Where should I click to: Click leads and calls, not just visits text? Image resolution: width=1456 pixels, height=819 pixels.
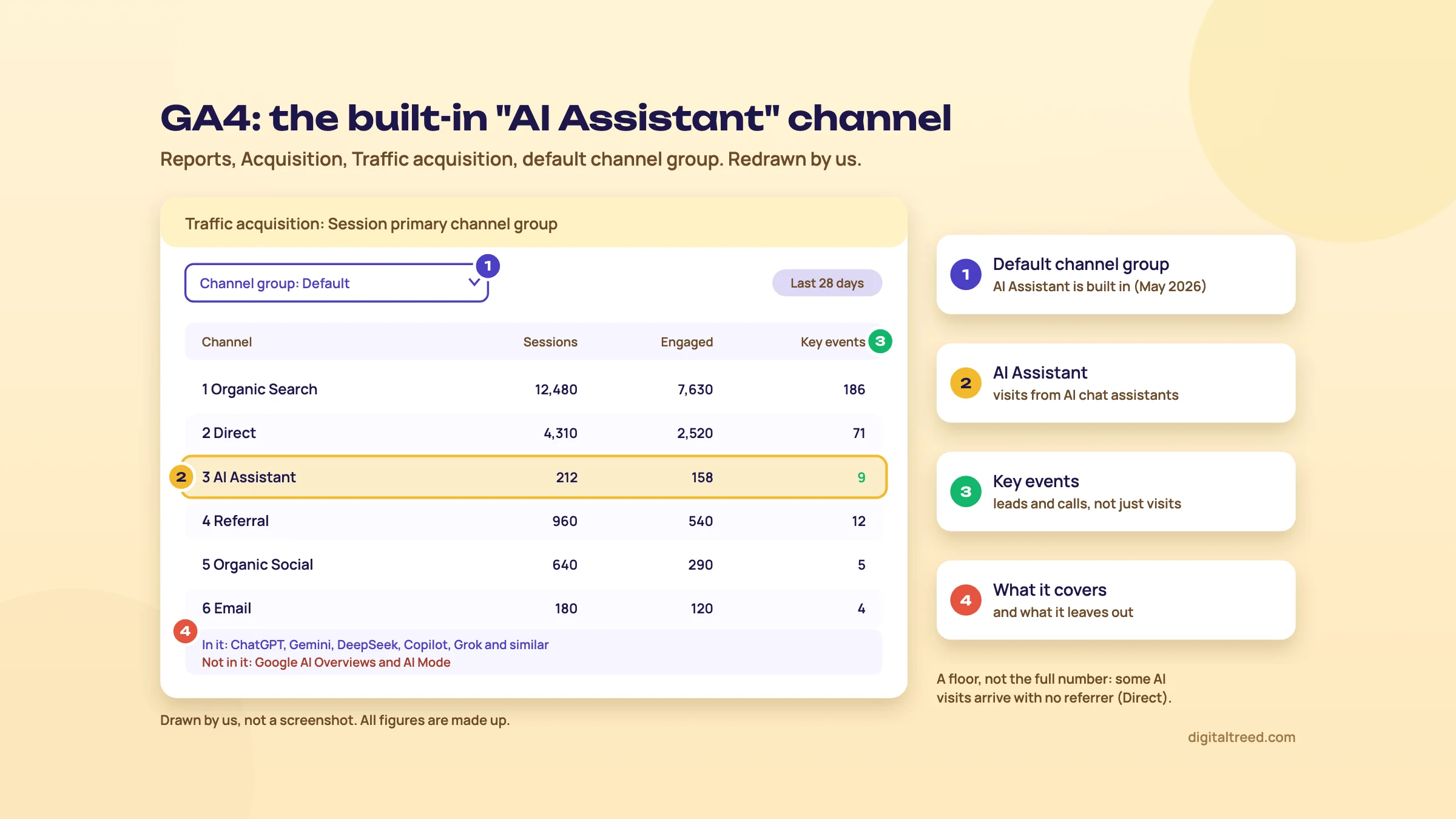(x=1087, y=504)
